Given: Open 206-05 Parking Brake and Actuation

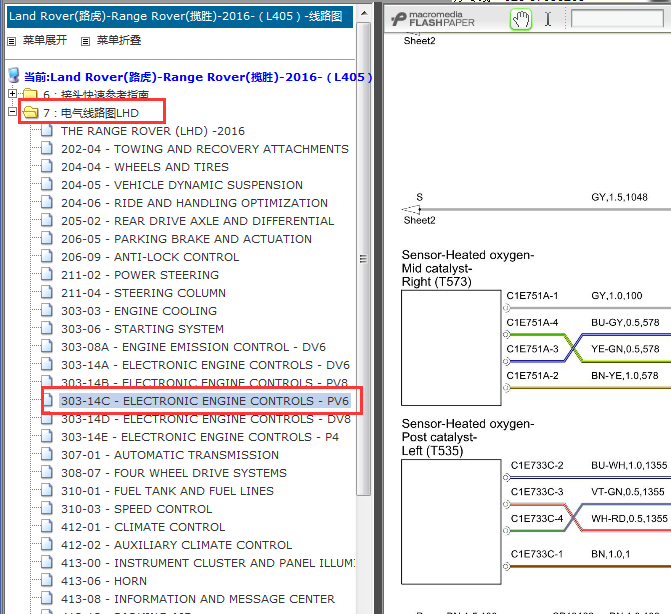Looking at the screenshot, I should click(x=187, y=239).
